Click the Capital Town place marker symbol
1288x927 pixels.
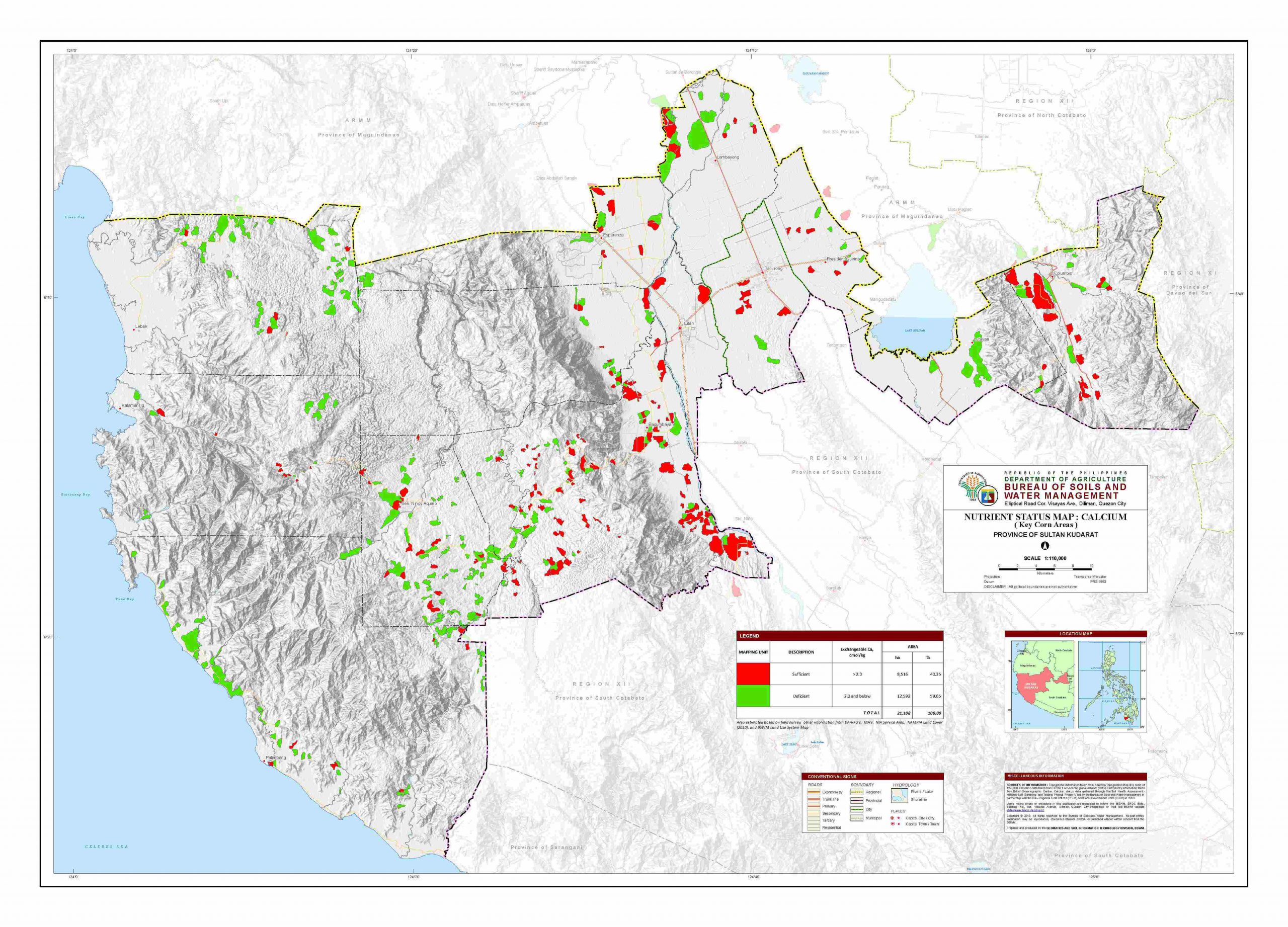coord(893,824)
